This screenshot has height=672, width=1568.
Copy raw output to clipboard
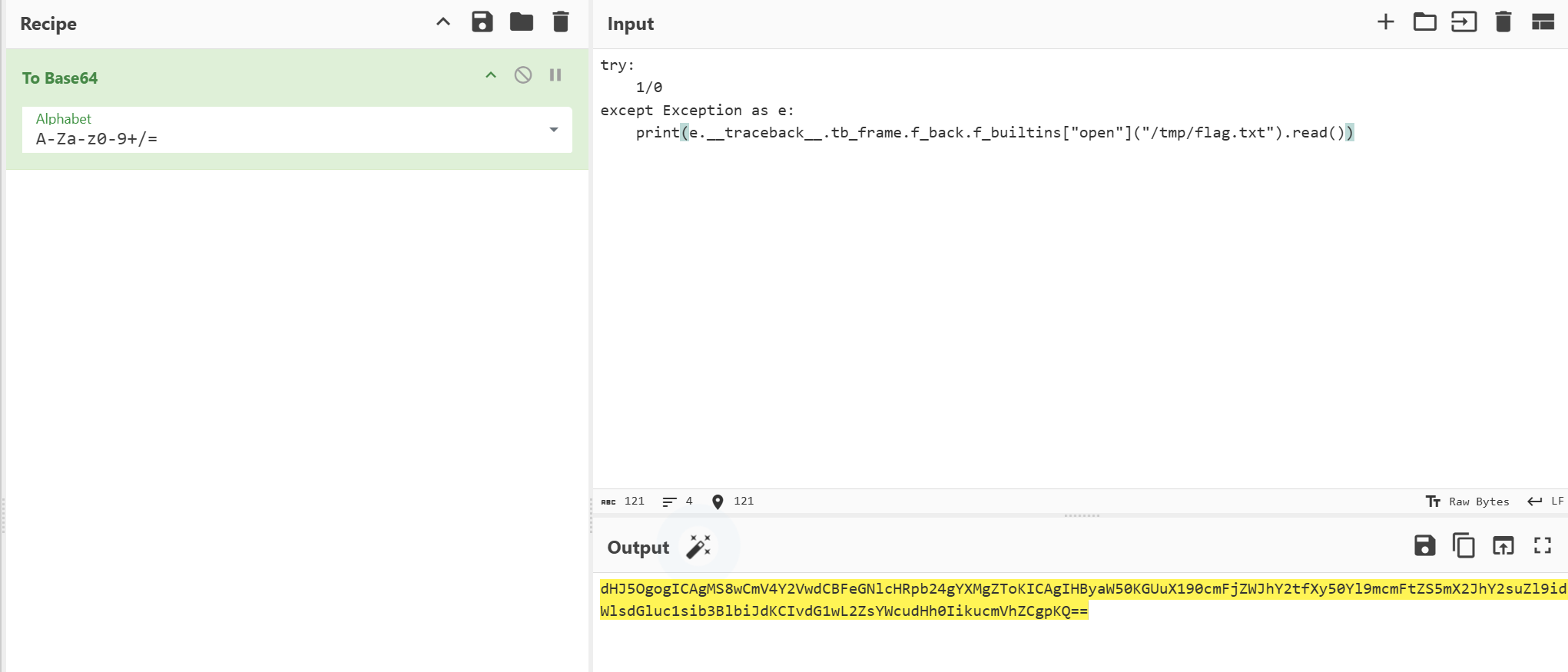1464,546
